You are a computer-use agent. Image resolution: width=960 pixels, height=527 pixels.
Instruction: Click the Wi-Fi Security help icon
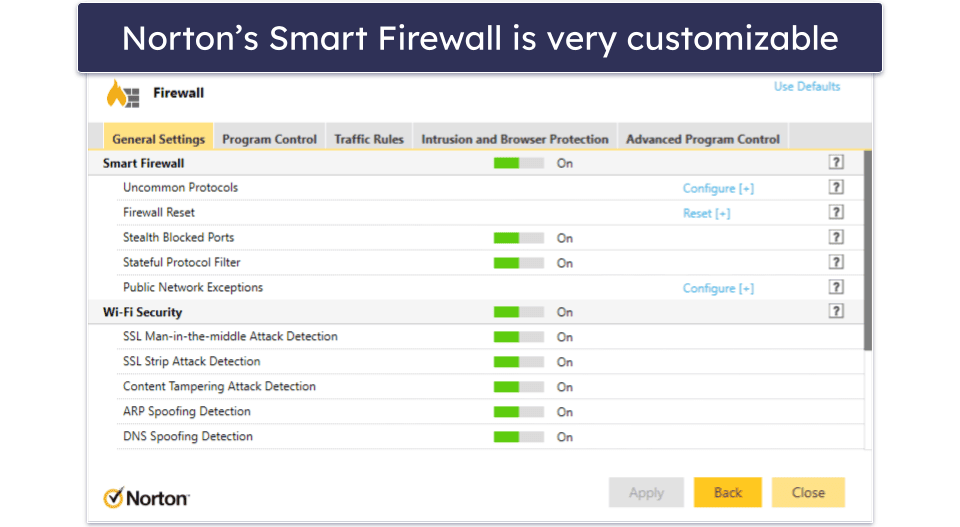coord(836,312)
